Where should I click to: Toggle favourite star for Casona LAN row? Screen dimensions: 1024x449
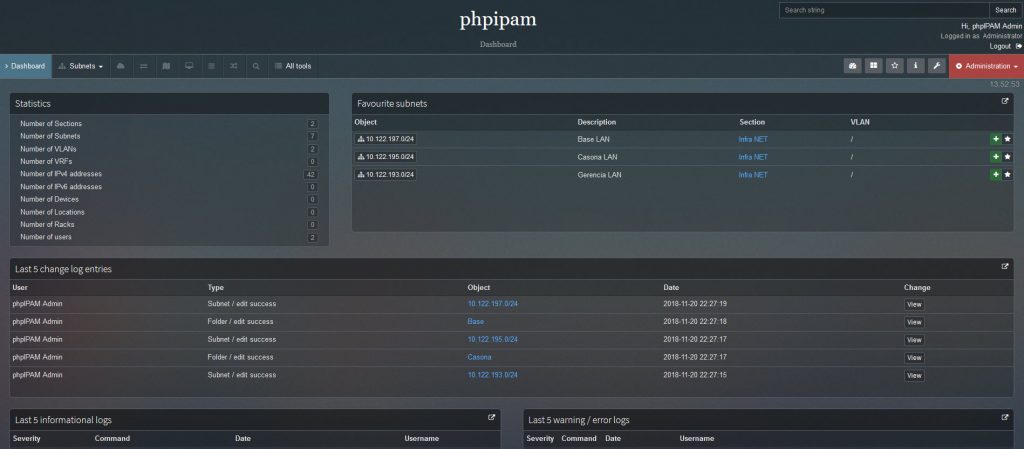pyautogui.click(x=1007, y=157)
